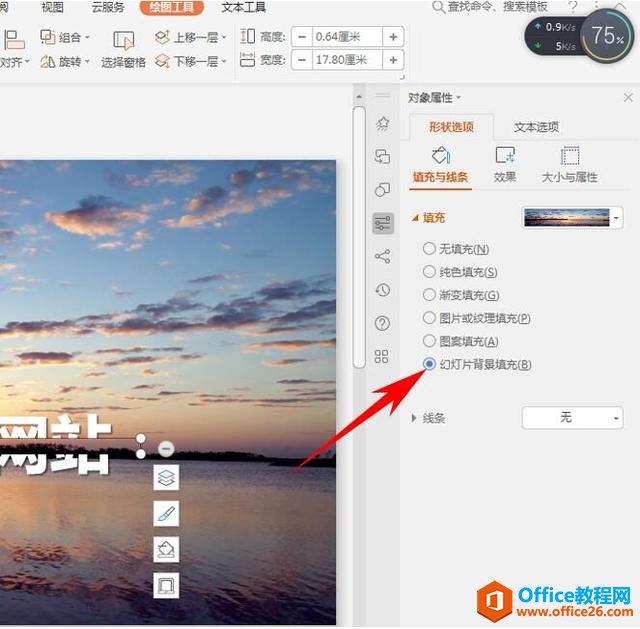Click the floating fill bucket icon
The width and height of the screenshot is (640, 629).
pyautogui.click(x=166, y=549)
